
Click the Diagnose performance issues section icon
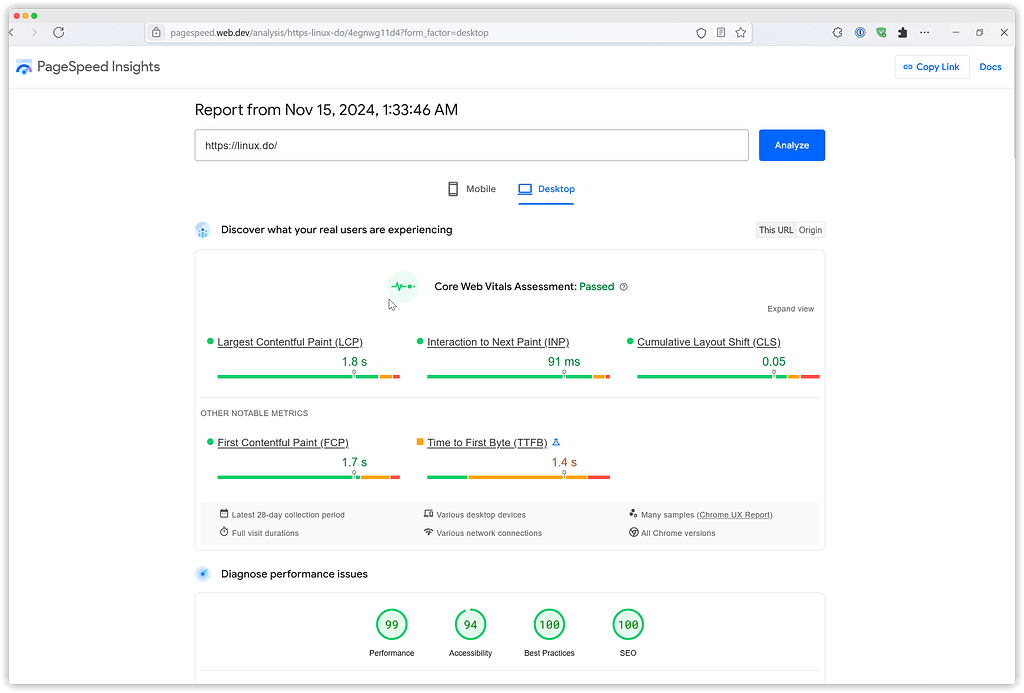pos(202,574)
